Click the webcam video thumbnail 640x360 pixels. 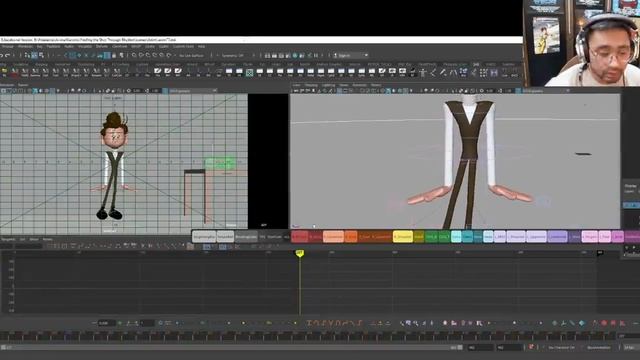581,43
